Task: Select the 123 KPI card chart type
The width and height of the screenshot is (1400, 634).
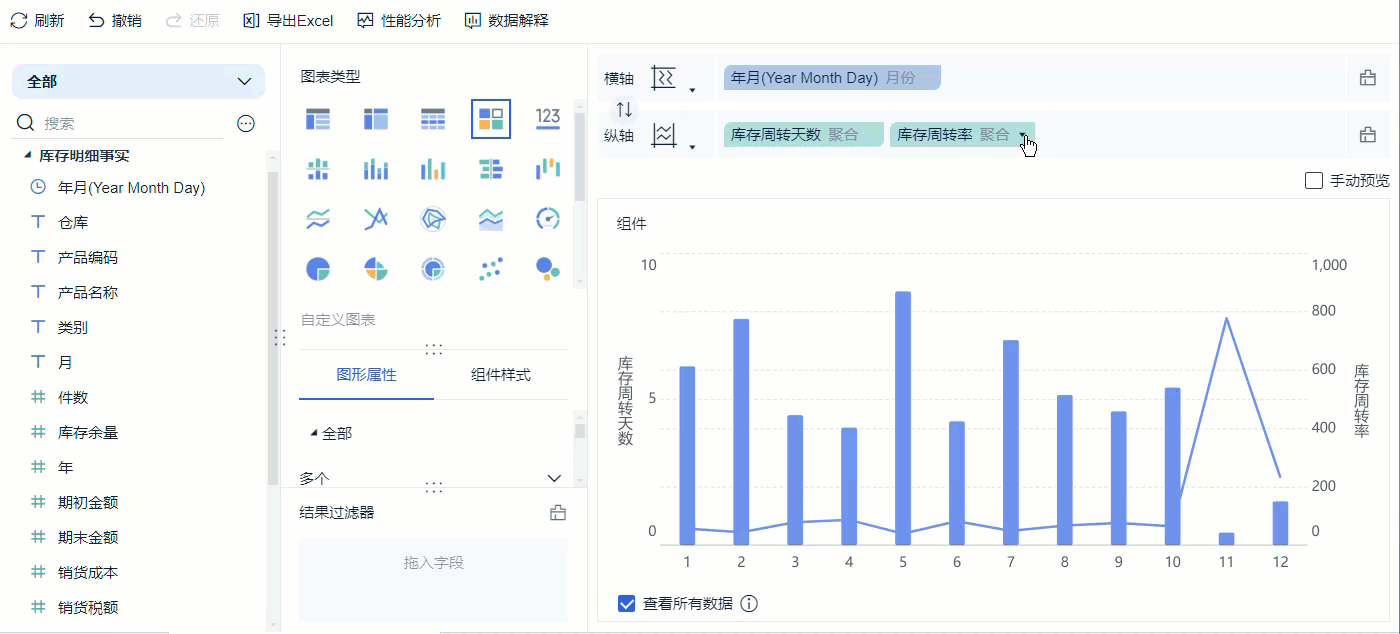Action: pos(548,117)
